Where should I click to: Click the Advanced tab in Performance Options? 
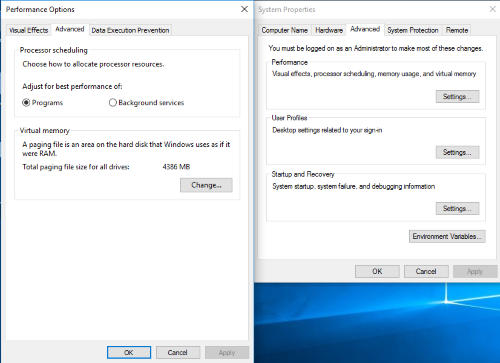pos(70,29)
